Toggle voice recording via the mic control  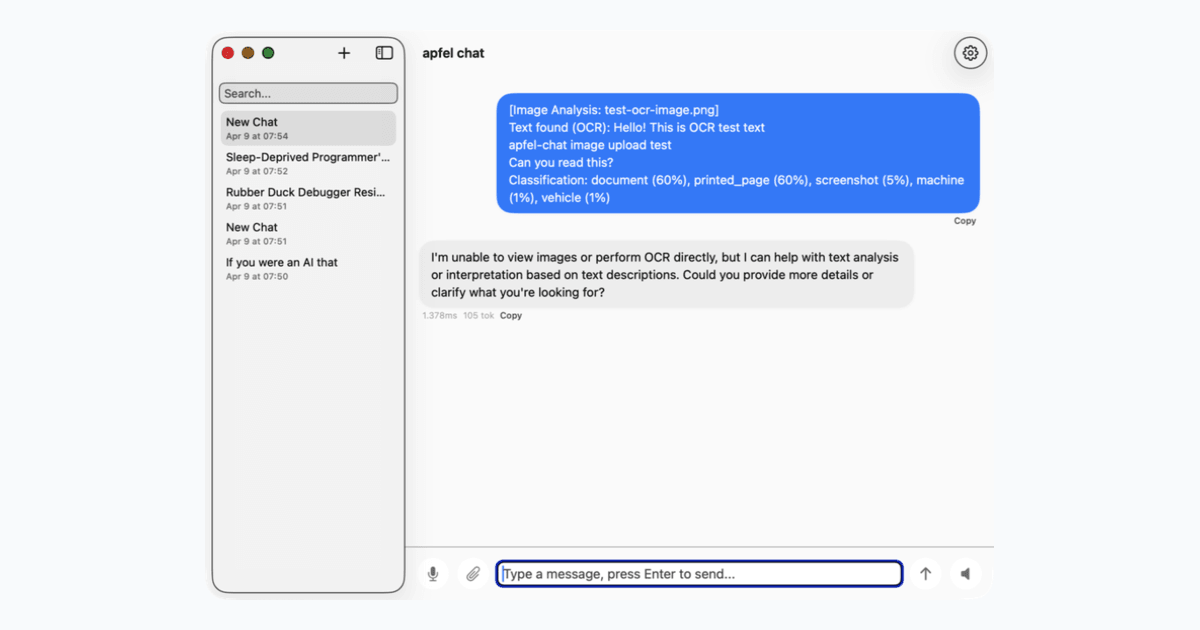[433, 573]
